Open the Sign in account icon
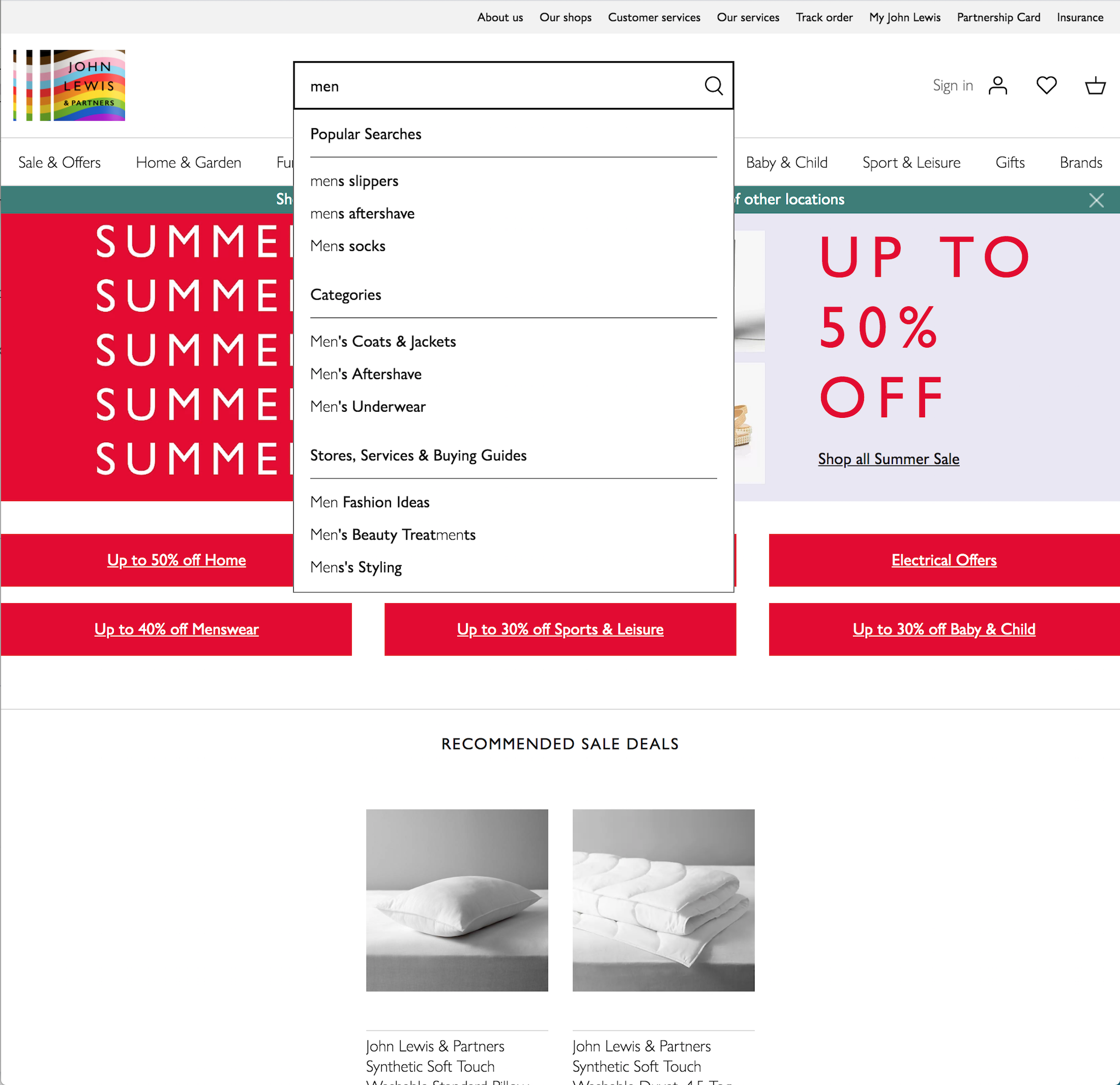Viewport: 1120px width, 1085px height. coord(998,85)
